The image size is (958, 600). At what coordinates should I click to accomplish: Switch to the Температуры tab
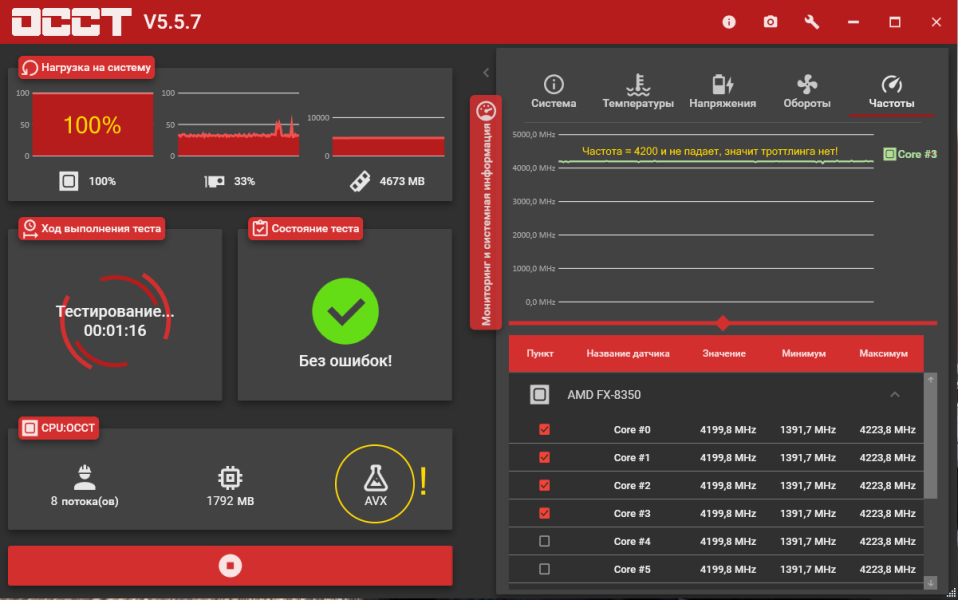click(x=638, y=92)
